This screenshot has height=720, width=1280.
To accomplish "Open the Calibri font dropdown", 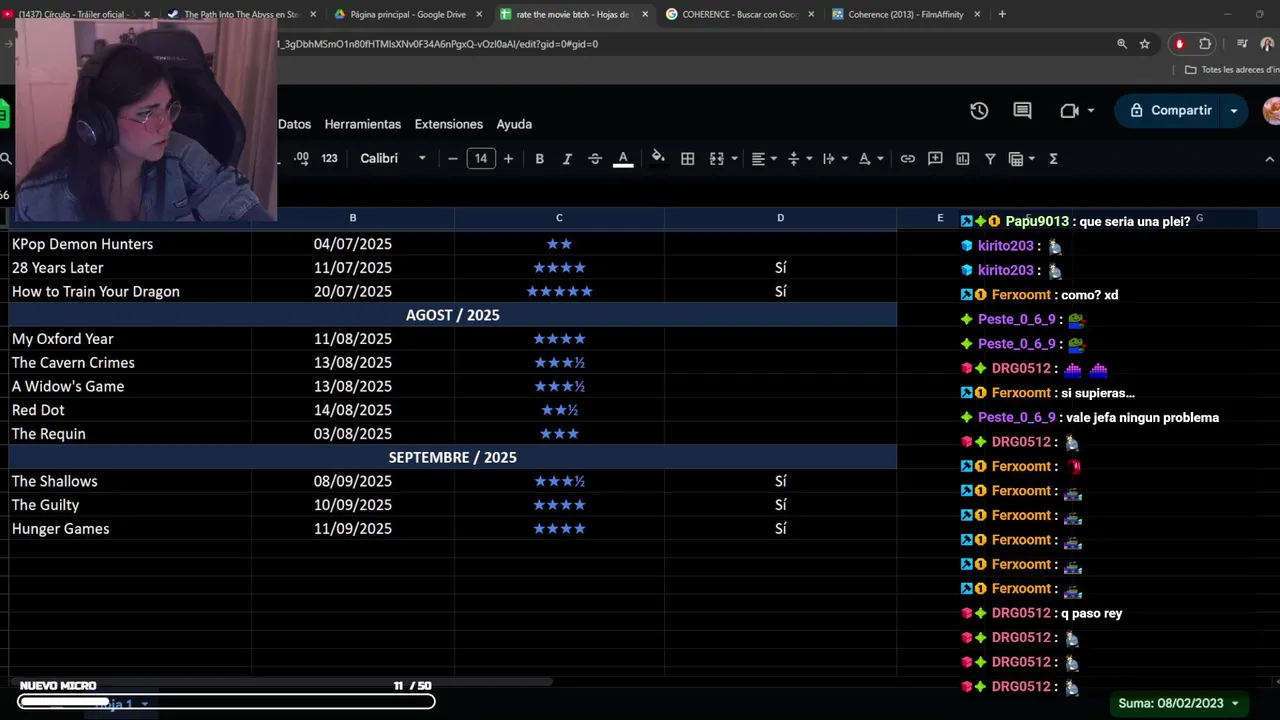I will 393,158.
